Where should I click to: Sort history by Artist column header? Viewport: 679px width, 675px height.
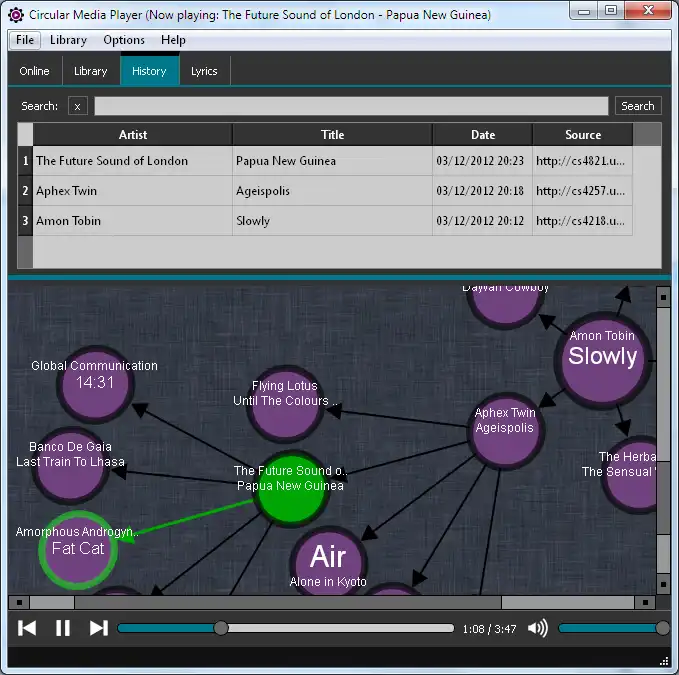[x=133, y=135]
